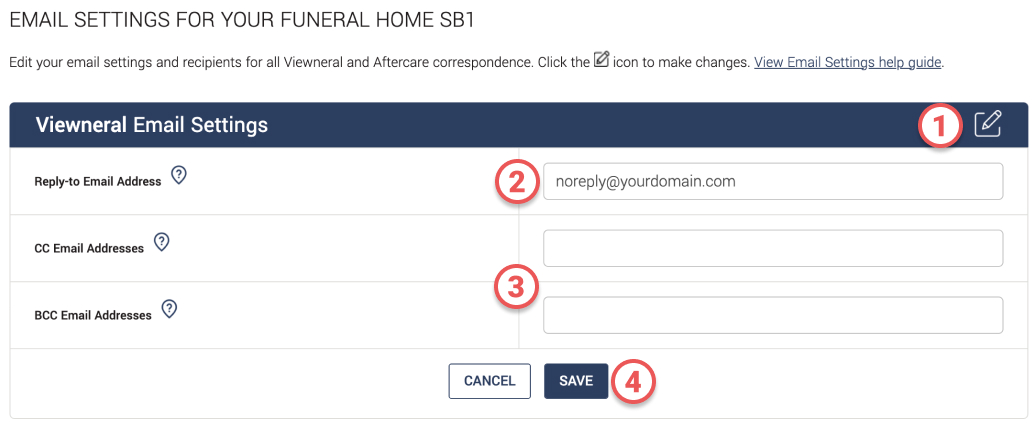Click the SAVE button
Screen dimensions: 1035x425
click(x=576, y=381)
